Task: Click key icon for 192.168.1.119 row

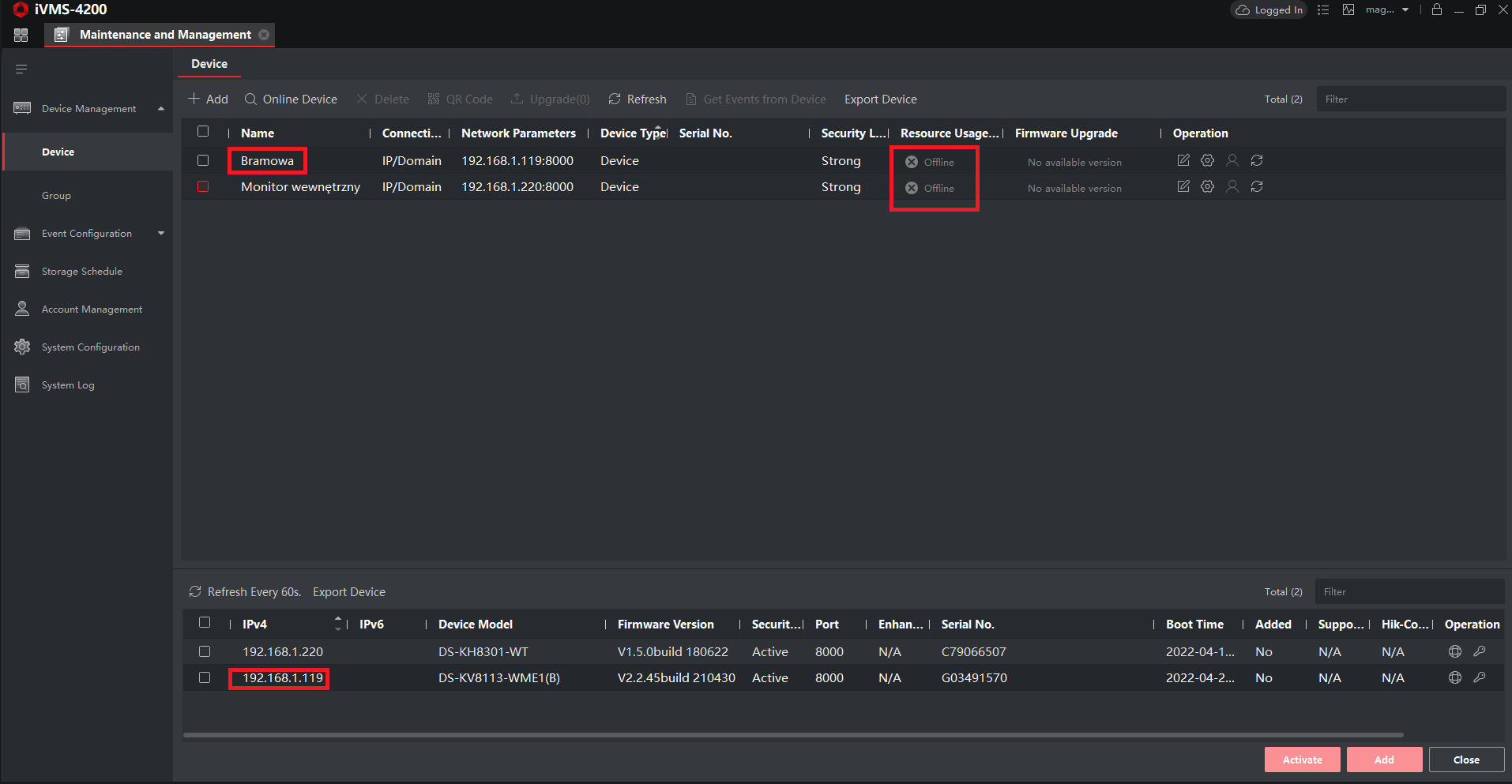Action: point(1480,677)
